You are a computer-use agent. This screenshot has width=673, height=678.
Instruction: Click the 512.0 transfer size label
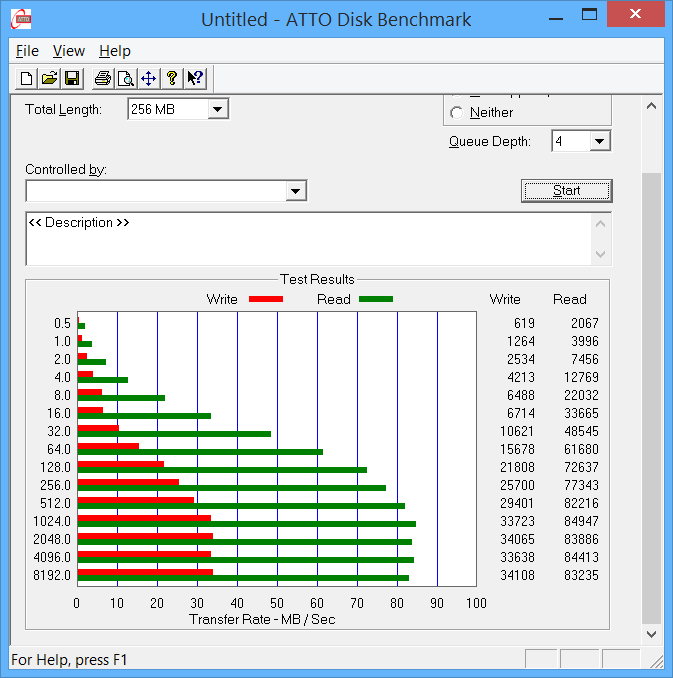[55, 503]
